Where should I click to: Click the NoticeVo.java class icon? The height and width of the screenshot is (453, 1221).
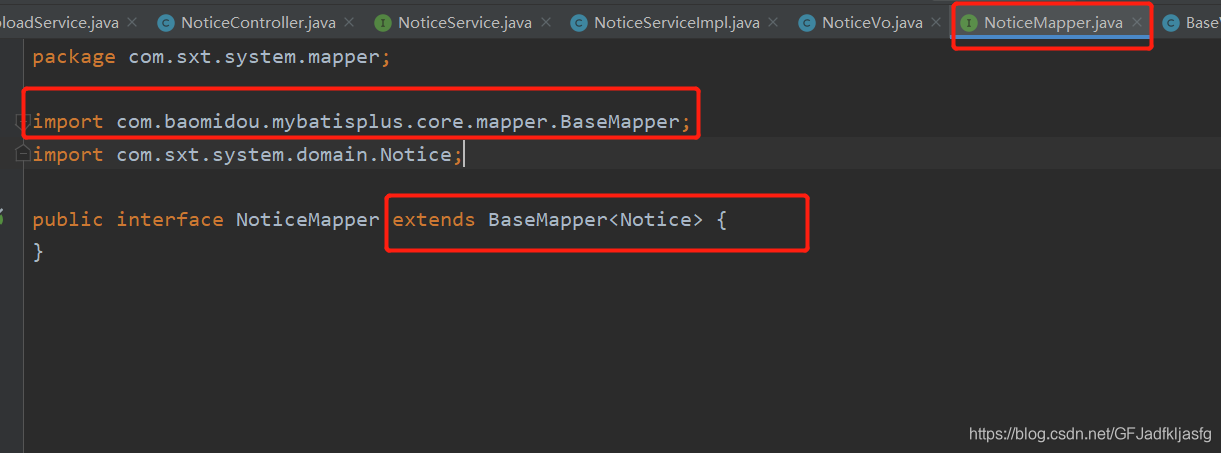click(806, 22)
